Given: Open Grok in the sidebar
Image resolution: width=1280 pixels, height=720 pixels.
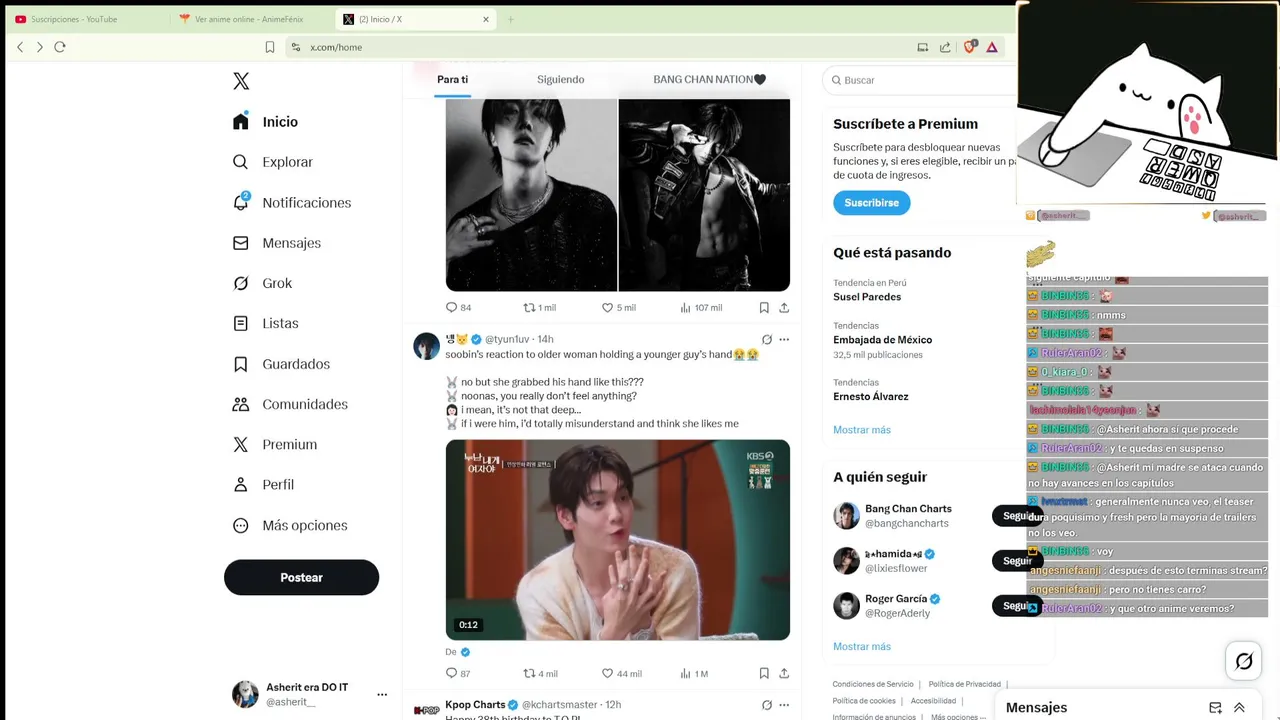Looking at the screenshot, I should (x=262, y=283).
